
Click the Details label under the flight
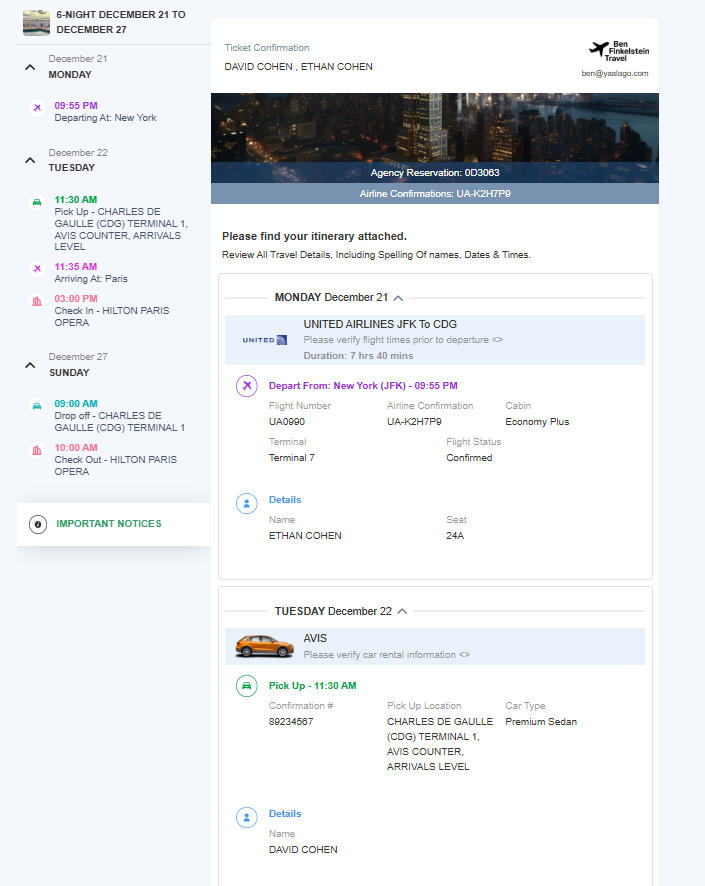pos(285,500)
